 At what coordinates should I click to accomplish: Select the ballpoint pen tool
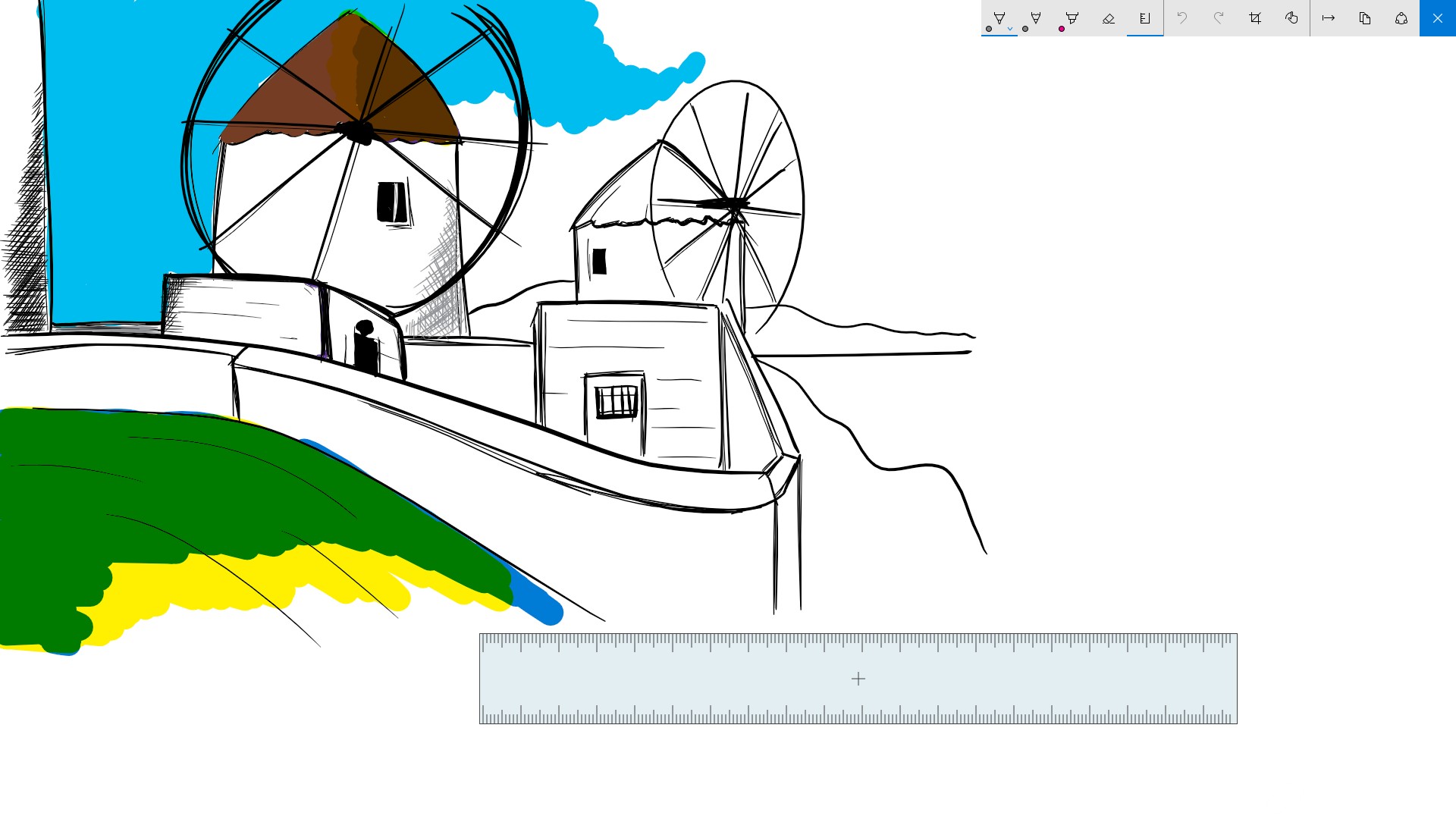[x=999, y=17]
